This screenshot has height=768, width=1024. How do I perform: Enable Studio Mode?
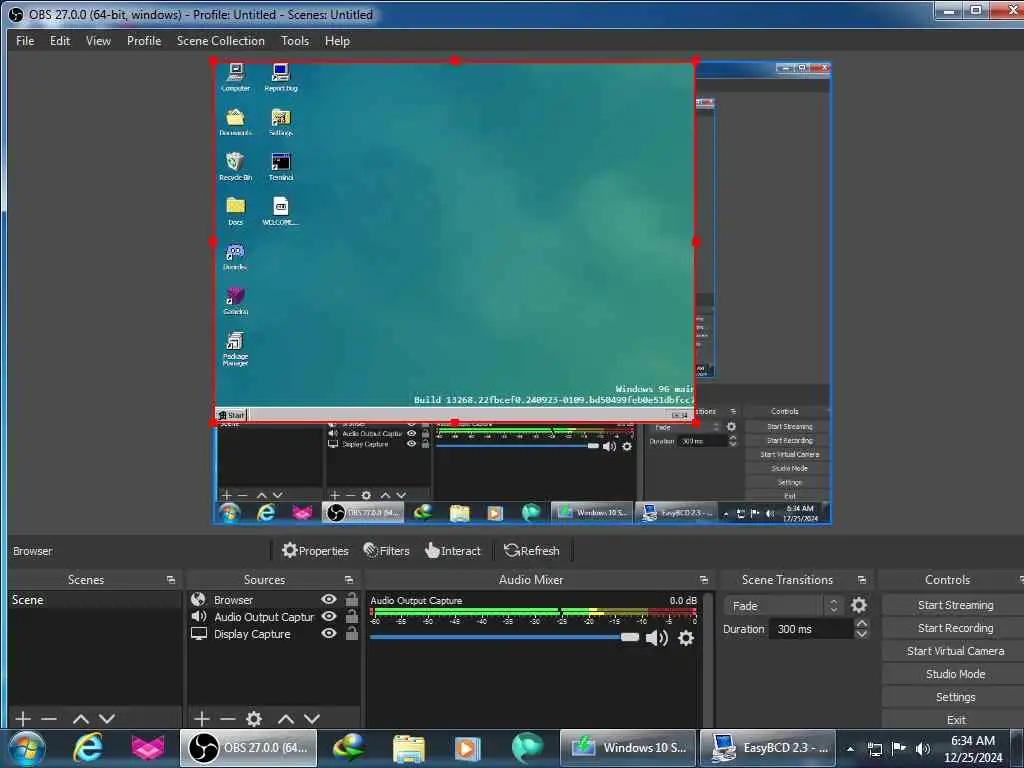(955, 674)
